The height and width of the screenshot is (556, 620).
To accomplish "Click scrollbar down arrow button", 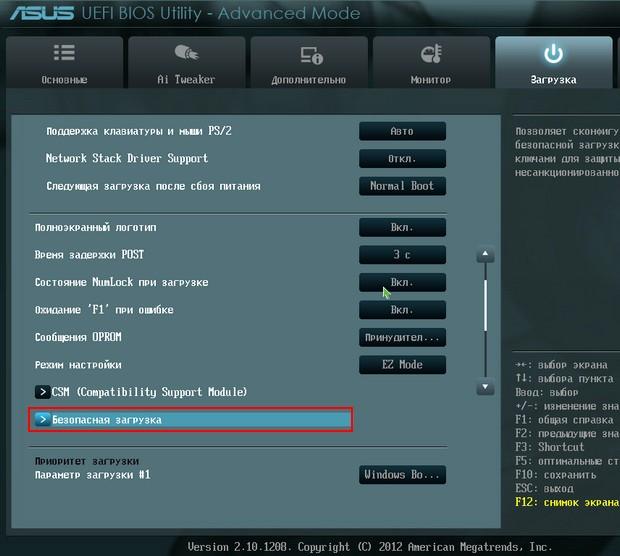I will pos(485,387).
